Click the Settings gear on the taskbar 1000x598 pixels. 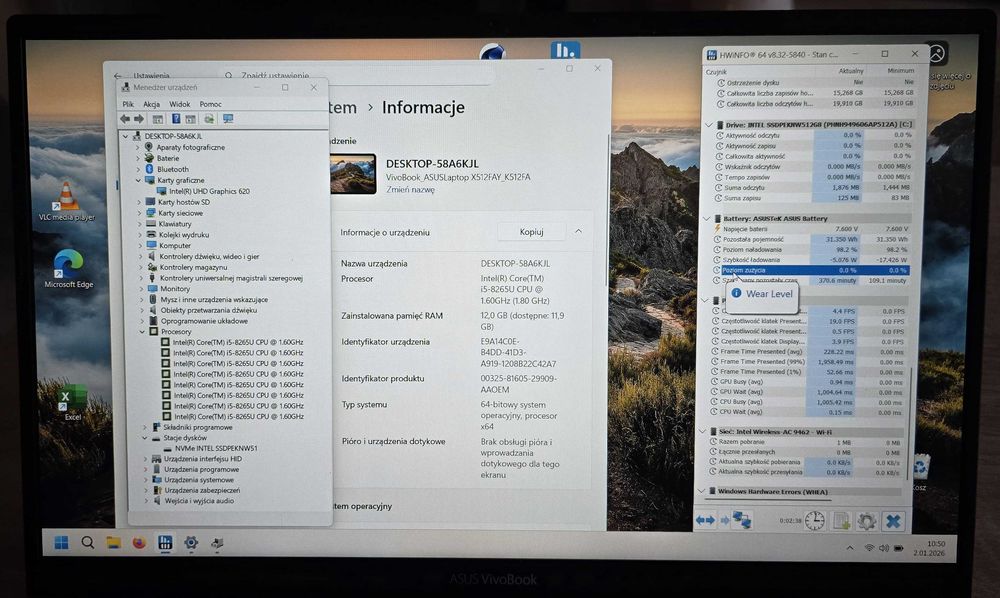[191, 543]
